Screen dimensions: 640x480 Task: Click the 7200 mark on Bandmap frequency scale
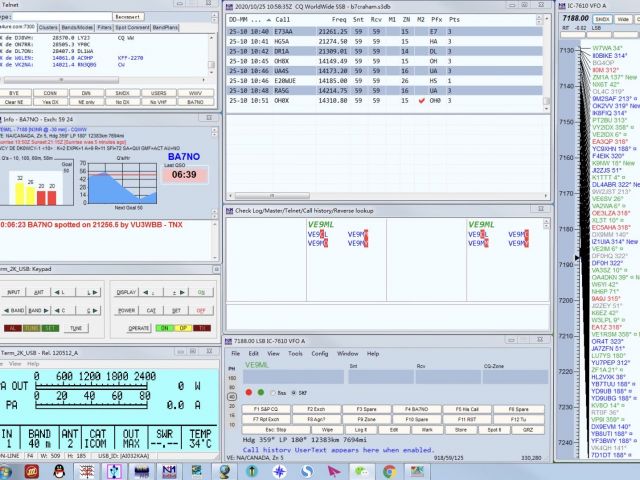pyautogui.click(x=566, y=300)
